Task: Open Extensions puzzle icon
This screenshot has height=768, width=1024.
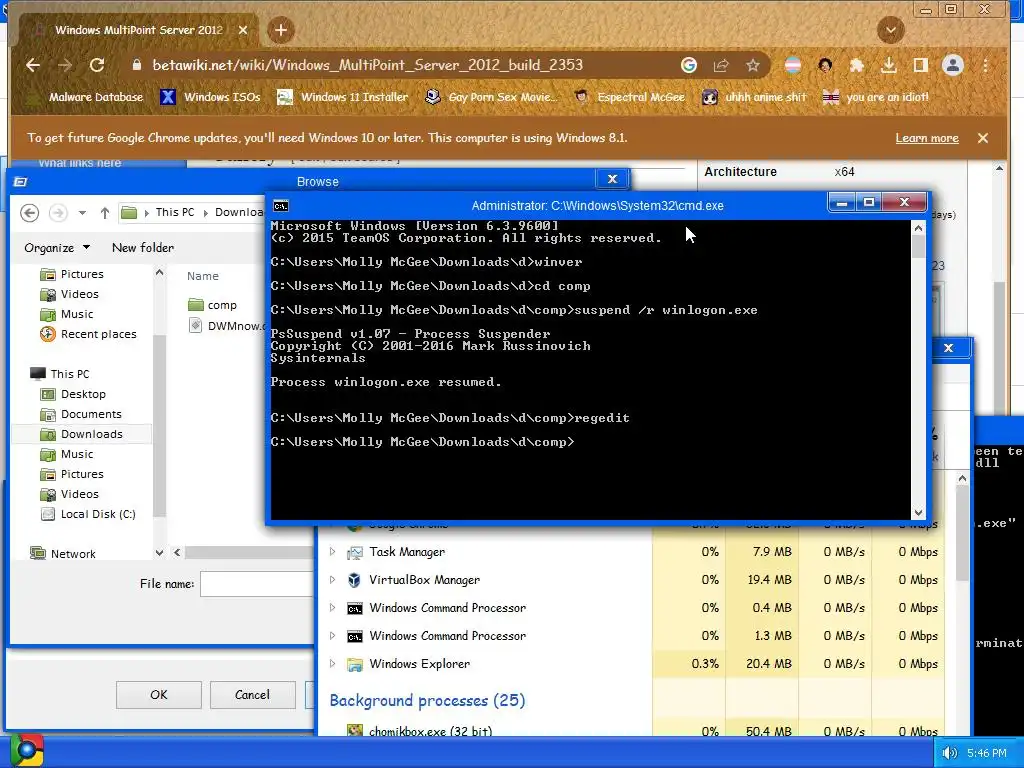Action: [856, 65]
